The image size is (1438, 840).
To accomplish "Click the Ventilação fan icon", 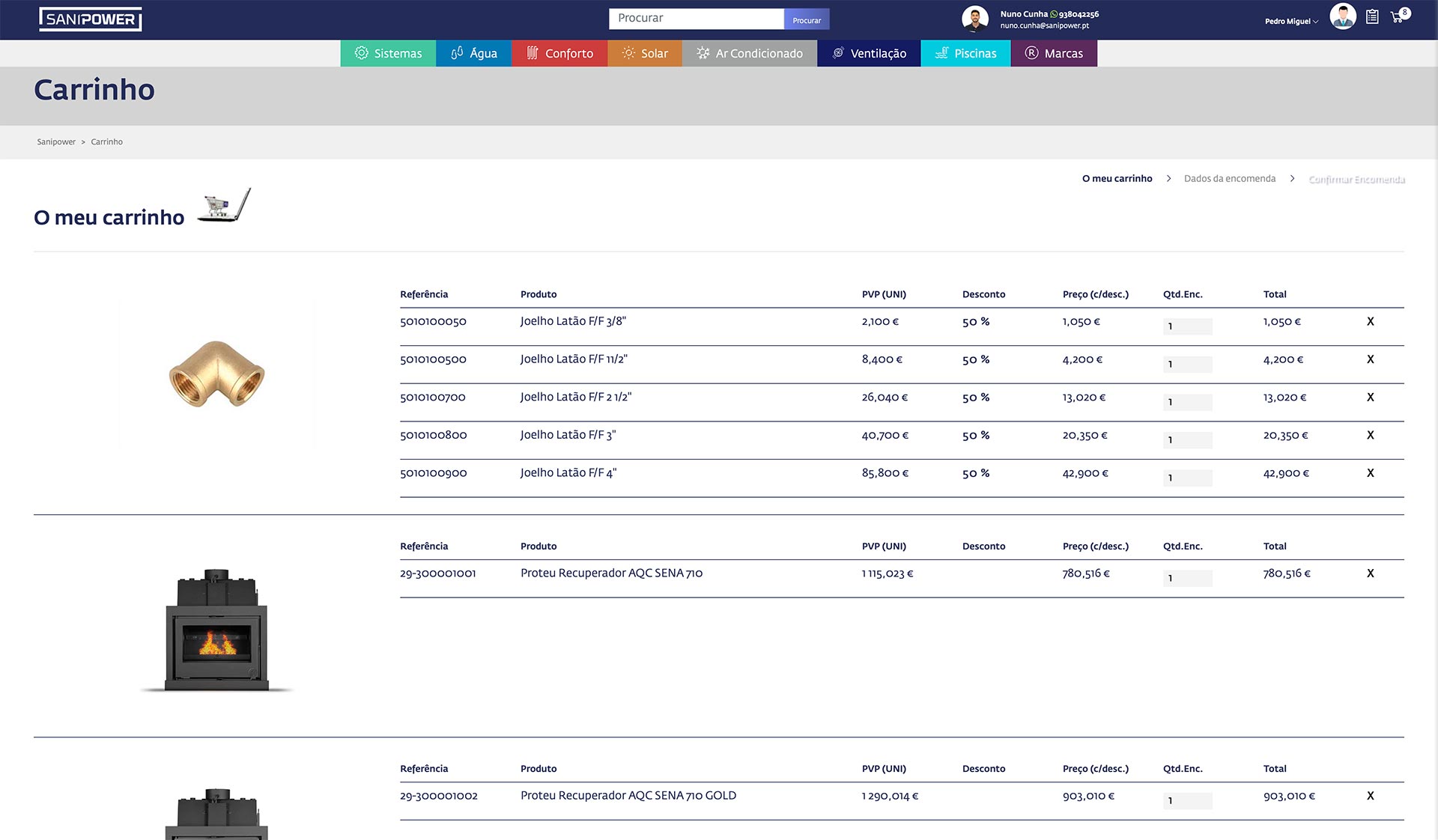I will click(838, 53).
